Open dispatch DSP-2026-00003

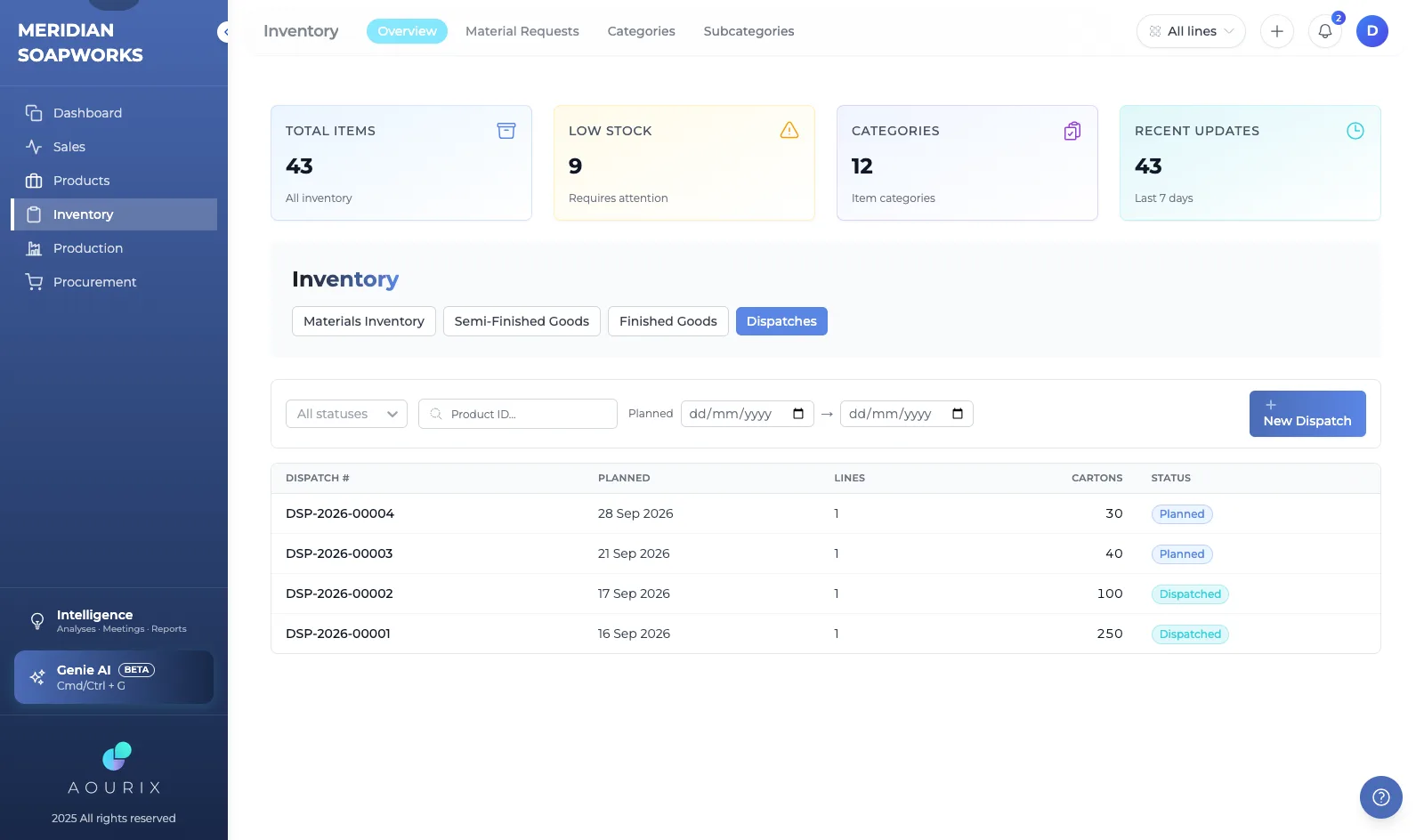(x=339, y=553)
